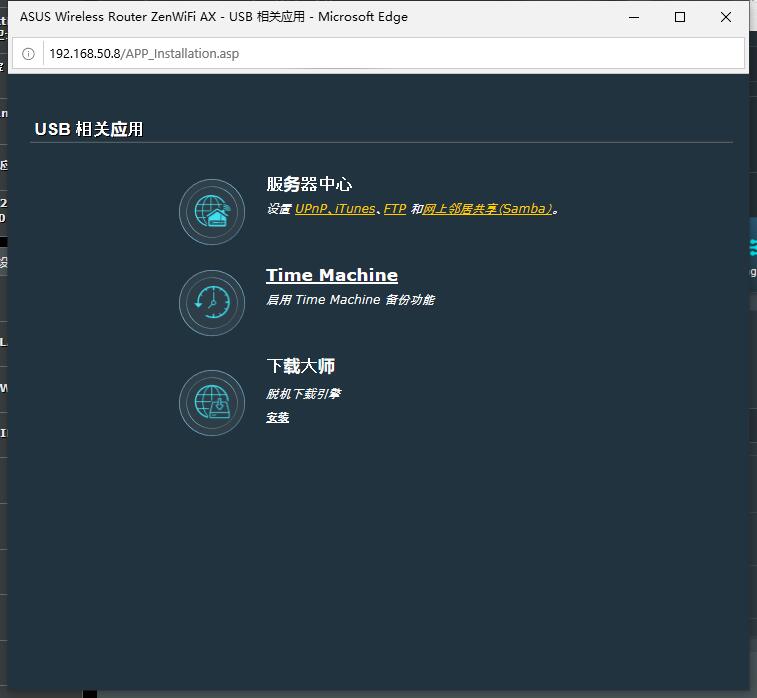Screen dimensions: 757x698
Task: Select the 脱机下载引擎 description
Action: (304, 393)
